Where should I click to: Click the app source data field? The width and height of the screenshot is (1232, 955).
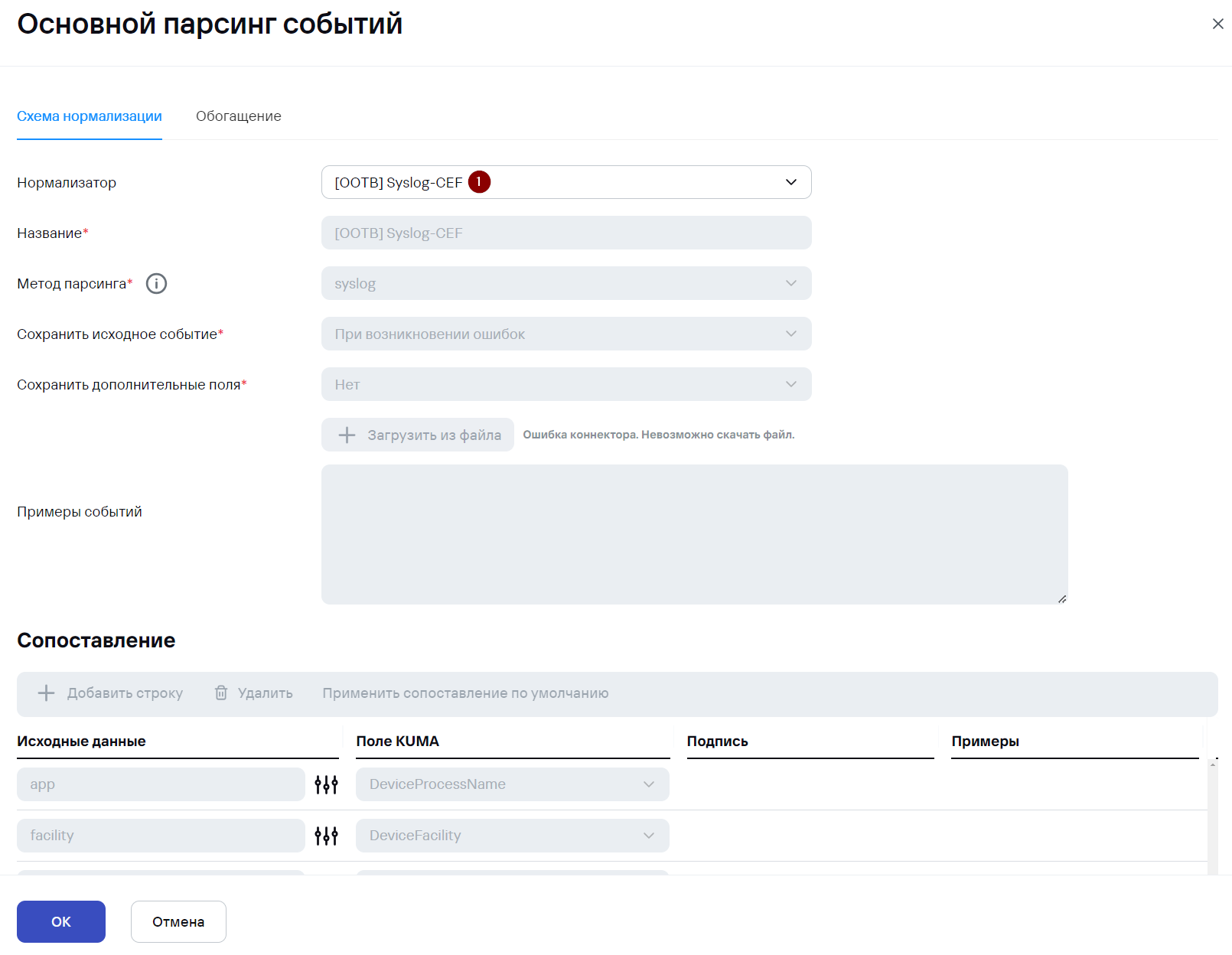coord(161,784)
